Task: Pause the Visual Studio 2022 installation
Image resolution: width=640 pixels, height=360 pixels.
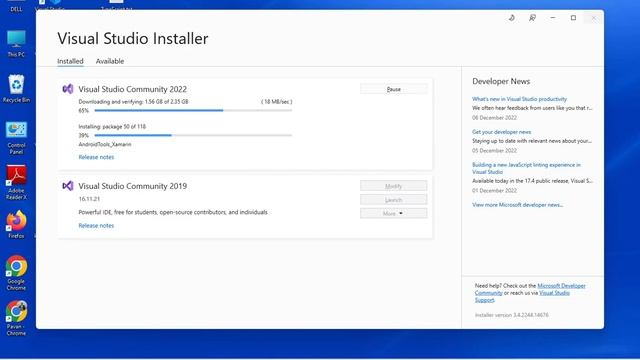Action: pyautogui.click(x=393, y=89)
